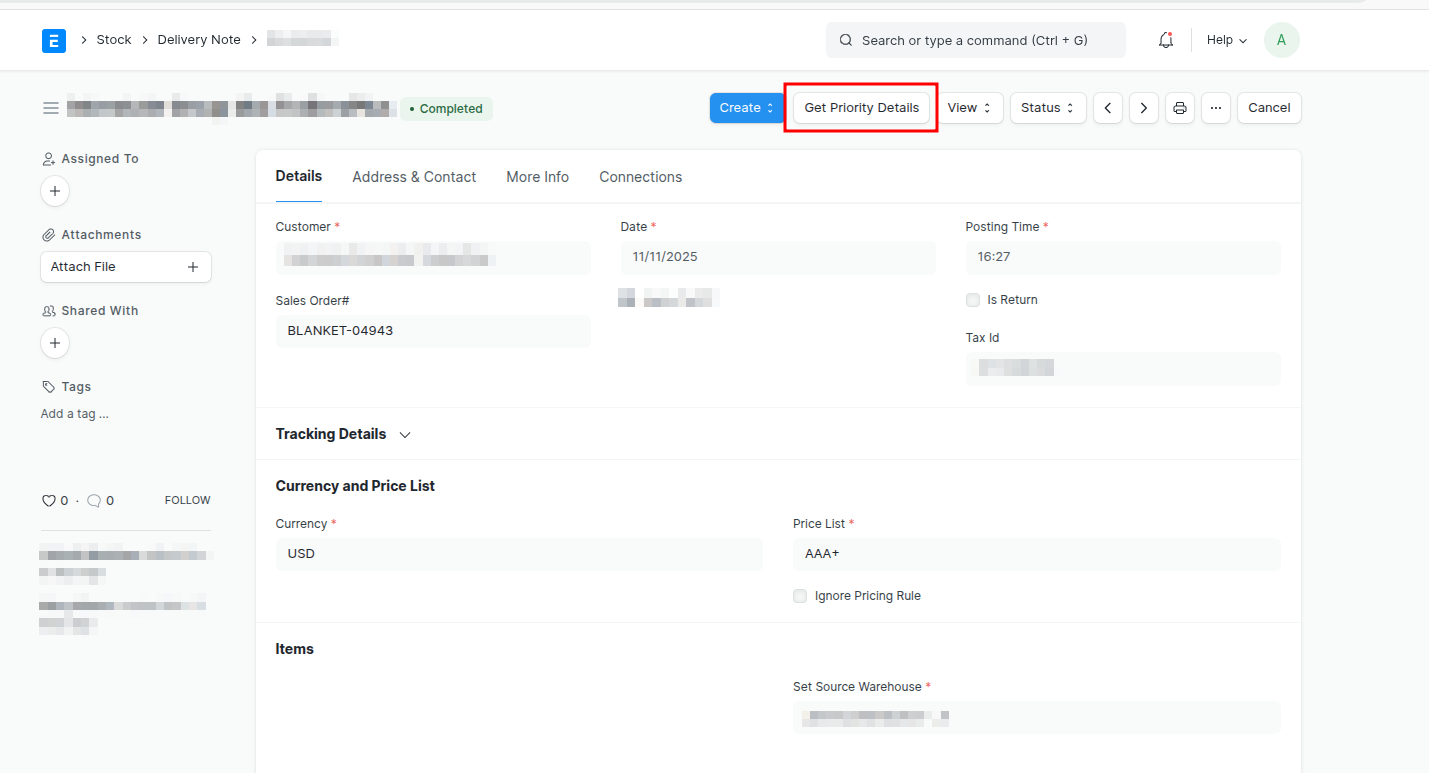Go to previous document arrow
This screenshot has width=1429, height=773.
pos(1107,108)
